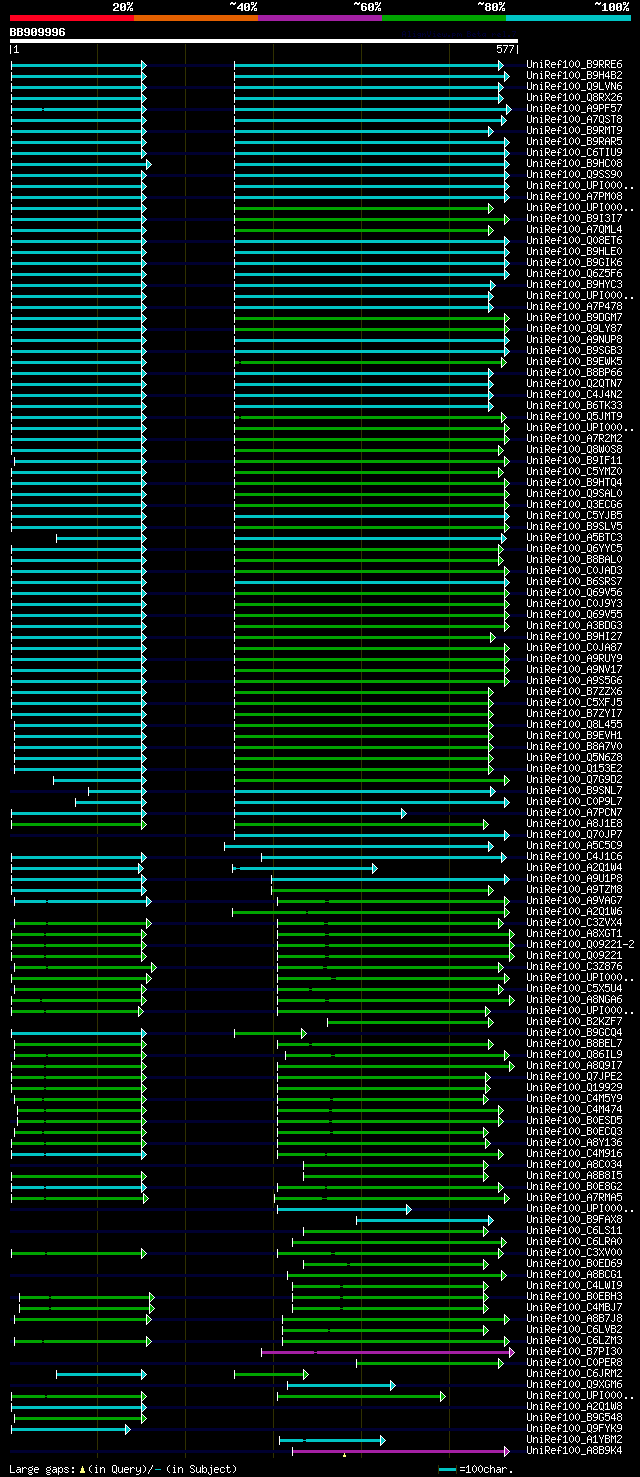
Task: Click the label UniRef100_Q08ET6
Action: [x=574, y=241]
